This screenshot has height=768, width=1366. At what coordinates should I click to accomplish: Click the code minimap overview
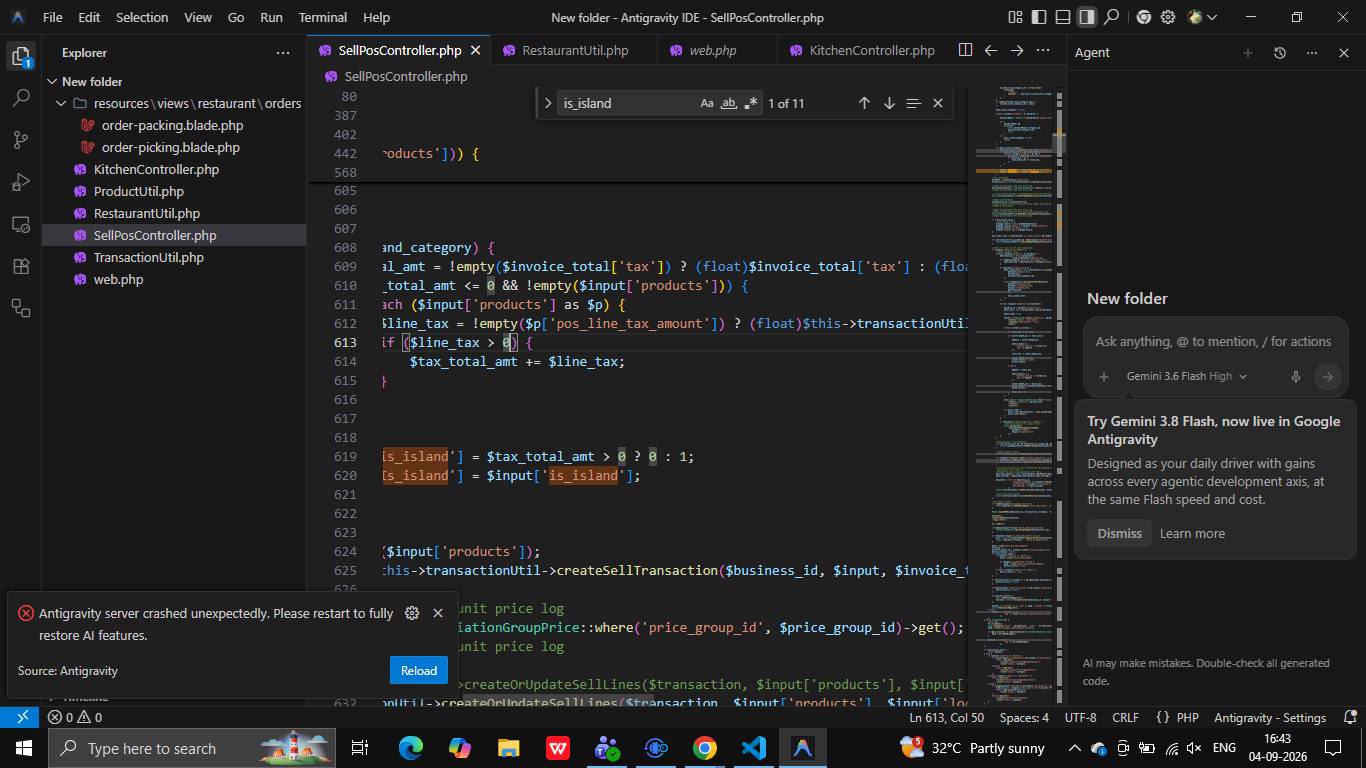(x=1015, y=390)
